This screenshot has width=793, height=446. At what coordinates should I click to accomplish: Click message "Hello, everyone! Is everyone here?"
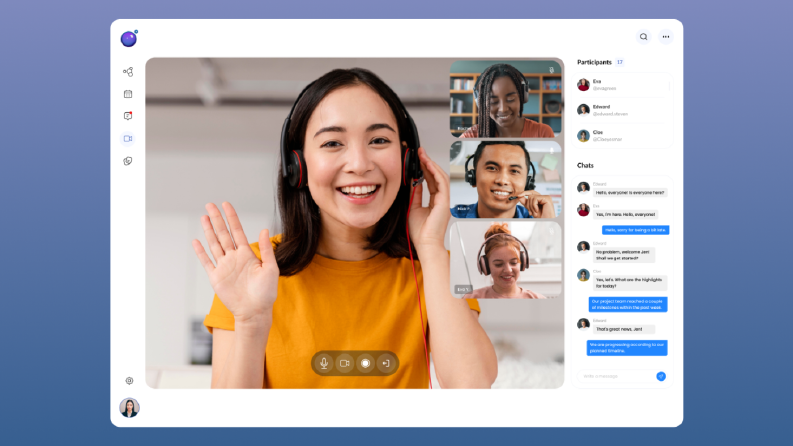click(x=630, y=193)
